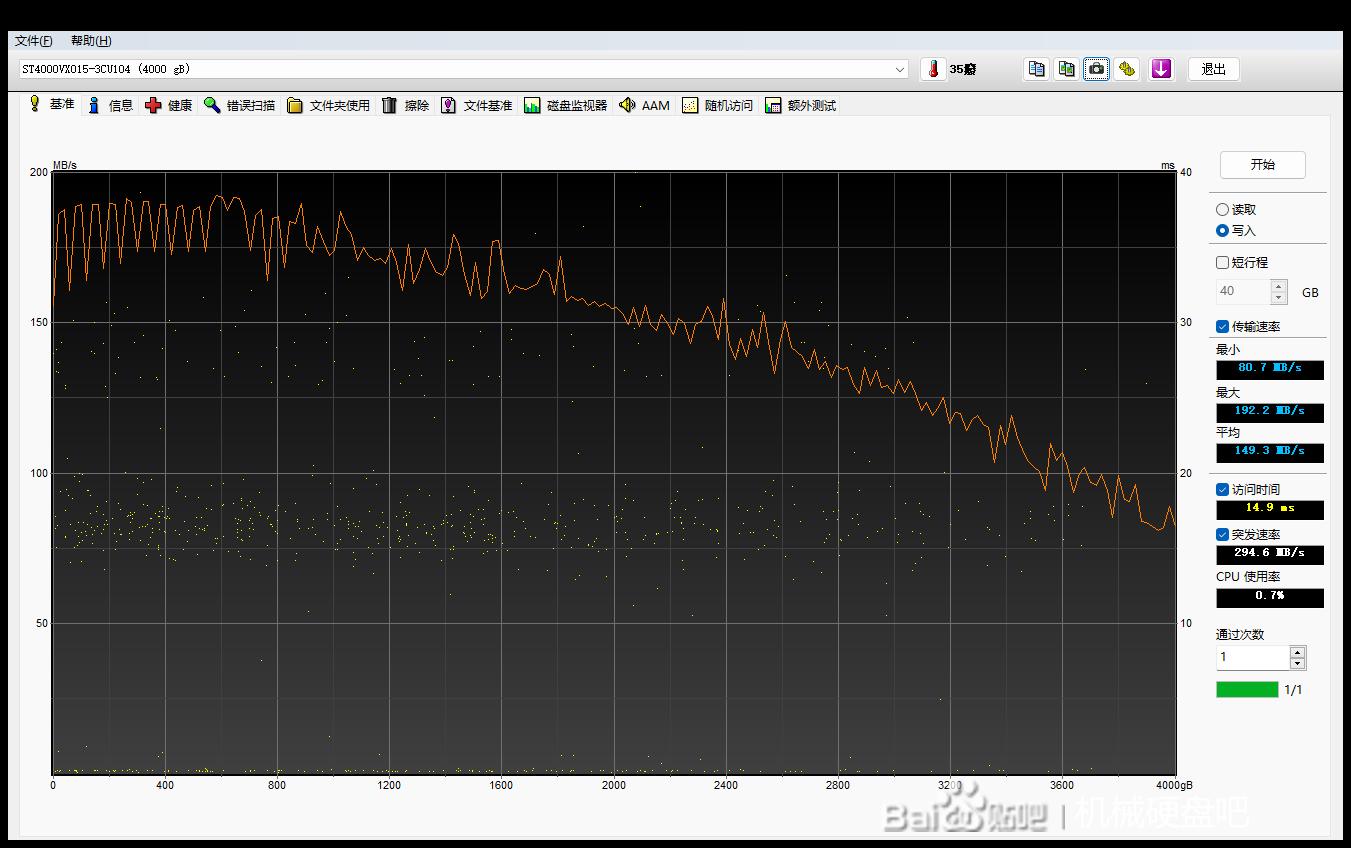The image size is (1351, 848).
Task: Increase 通过次数 with the up arrow
Action: 1298,651
